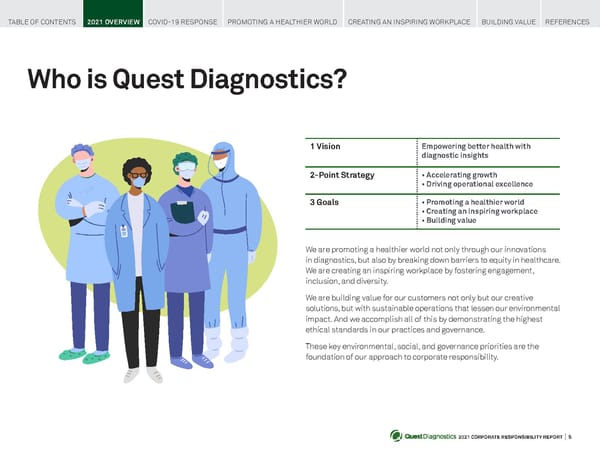This screenshot has width=600, height=463.
Task: Select the '2-Point Strategy' row label
Action: click(342, 175)
